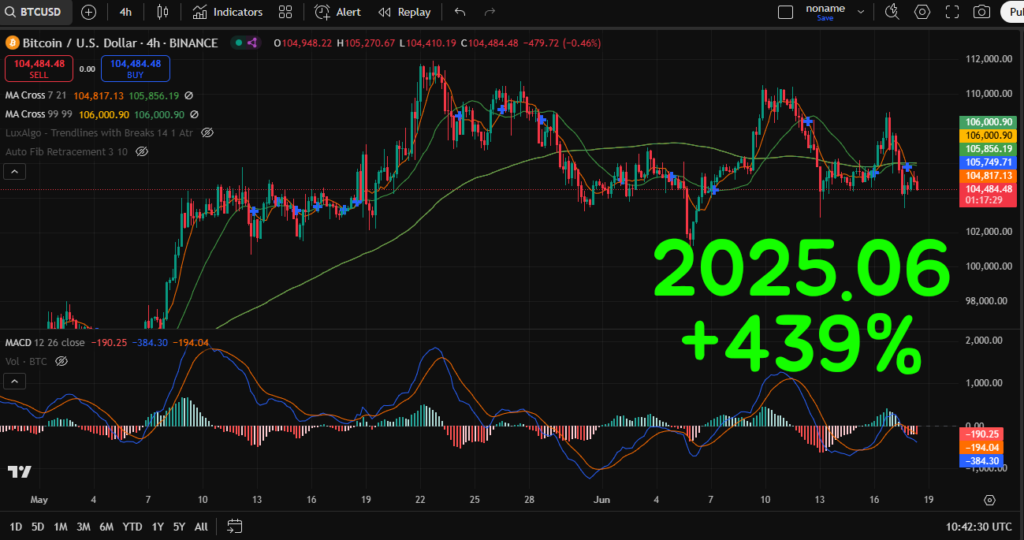Collapse MACD pane legend chevron
The height and width of the screenshot is (540, 1024).
[15, 381]
